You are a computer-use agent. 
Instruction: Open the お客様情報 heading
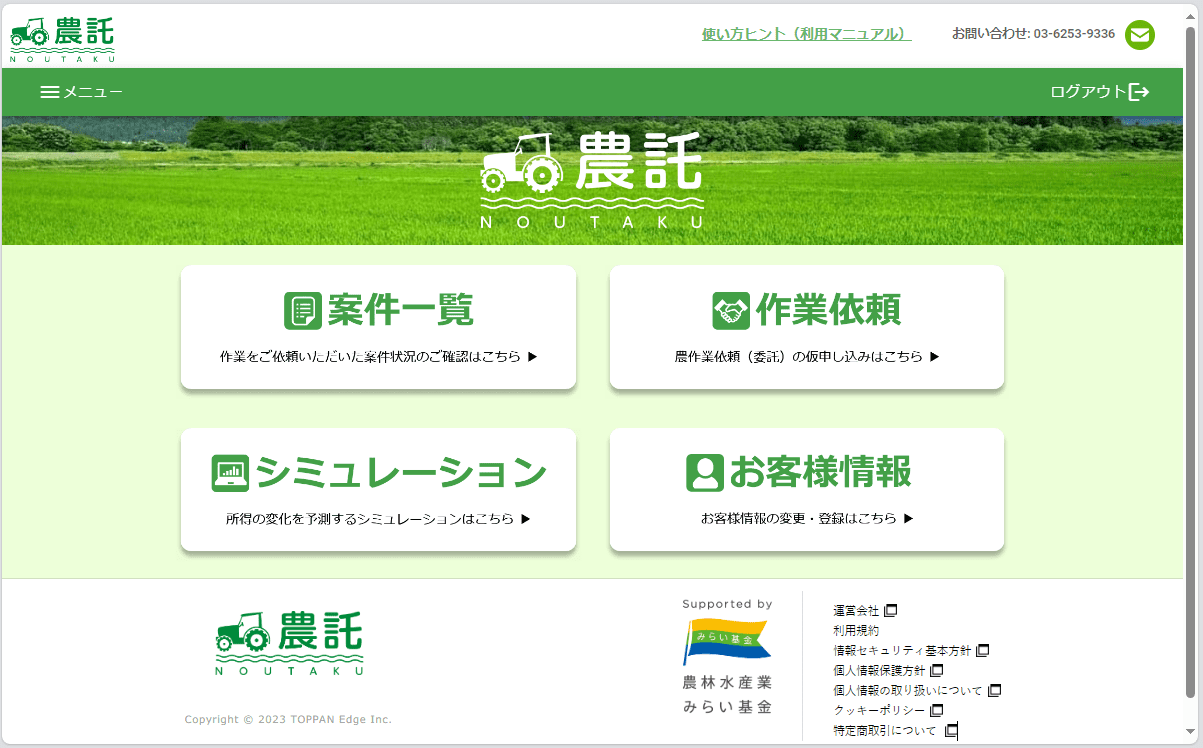pos(820,473)
